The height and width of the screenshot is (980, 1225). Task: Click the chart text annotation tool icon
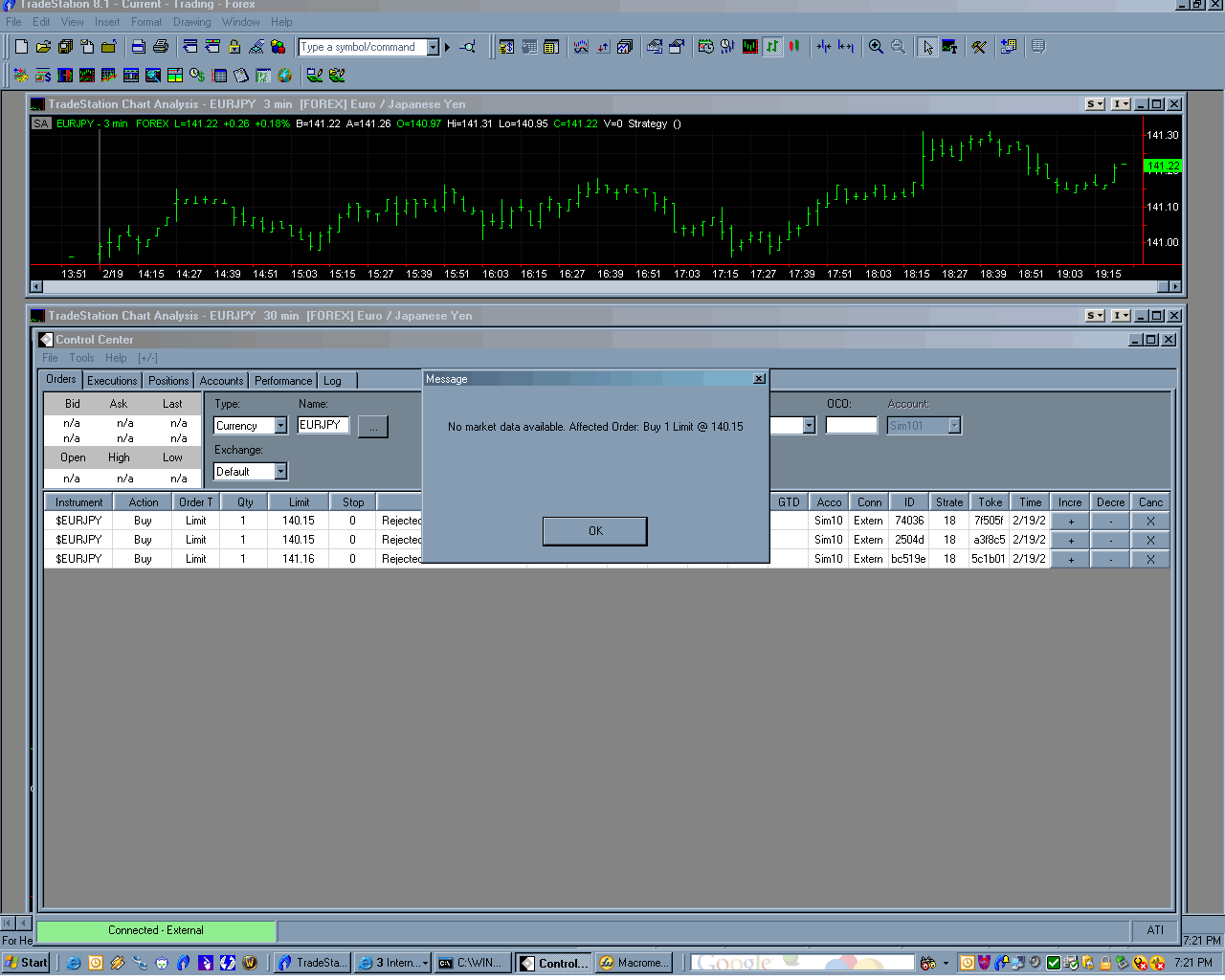pos(949,46)
